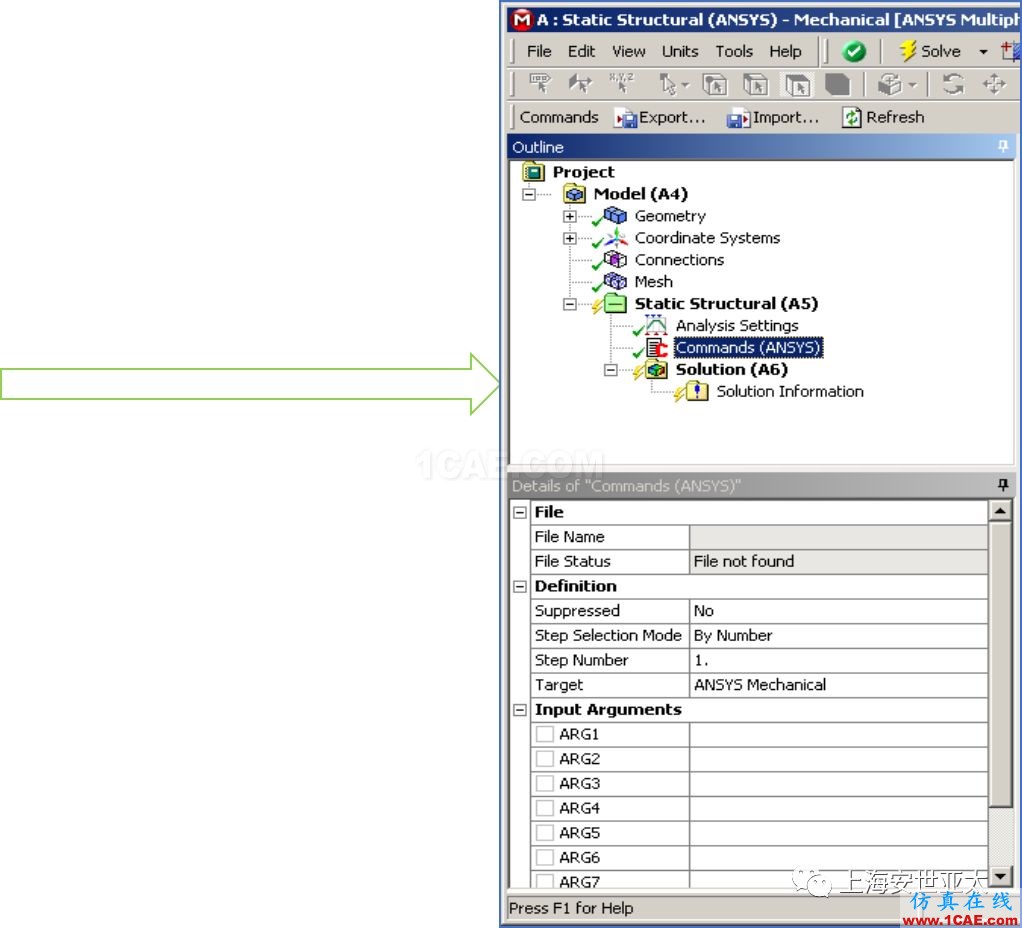The width and height of the screenshot is (1022, 928).
Task: Open the Tools menu
Action: pos(734,51)
